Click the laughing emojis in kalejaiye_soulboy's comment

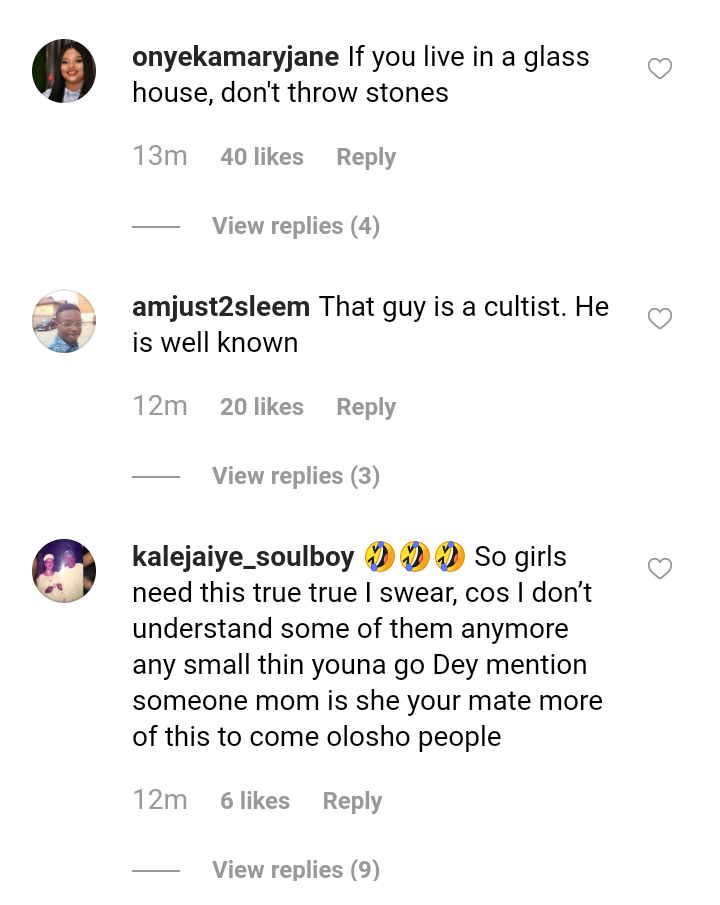click(414, 555)
